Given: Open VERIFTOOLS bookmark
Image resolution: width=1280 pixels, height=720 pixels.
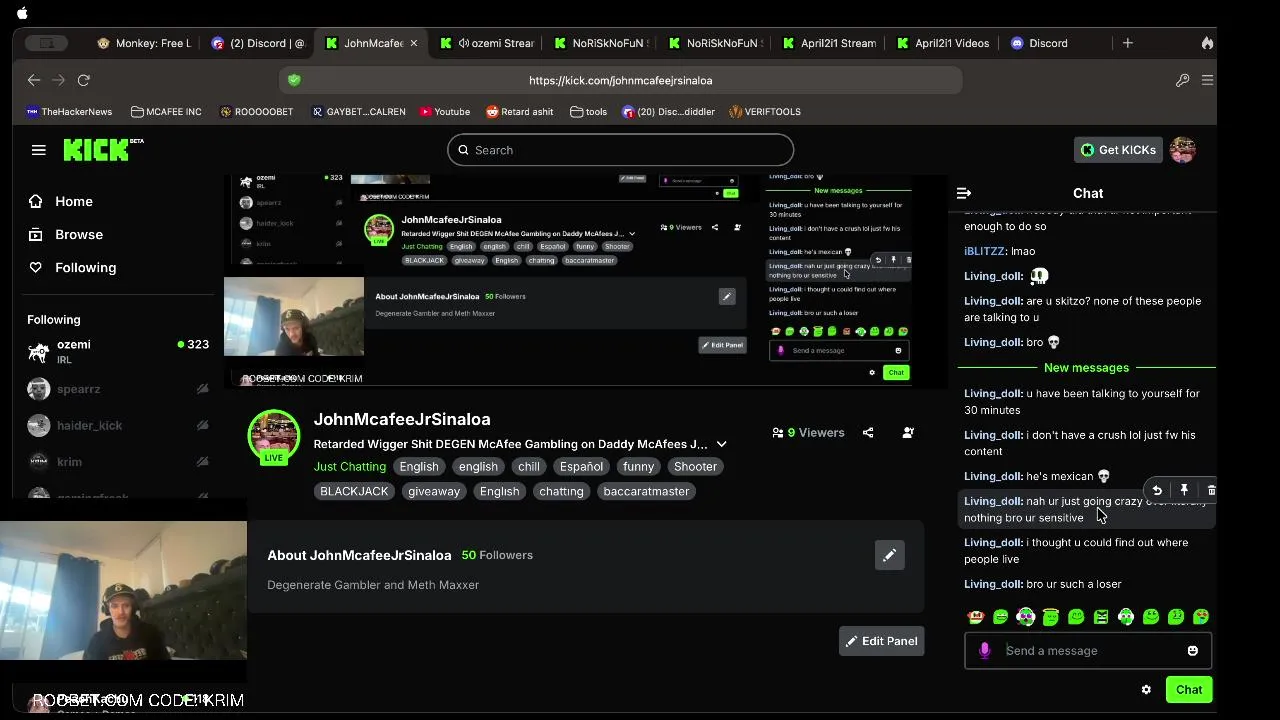Looking at the screenshot, I should (765, 112).
